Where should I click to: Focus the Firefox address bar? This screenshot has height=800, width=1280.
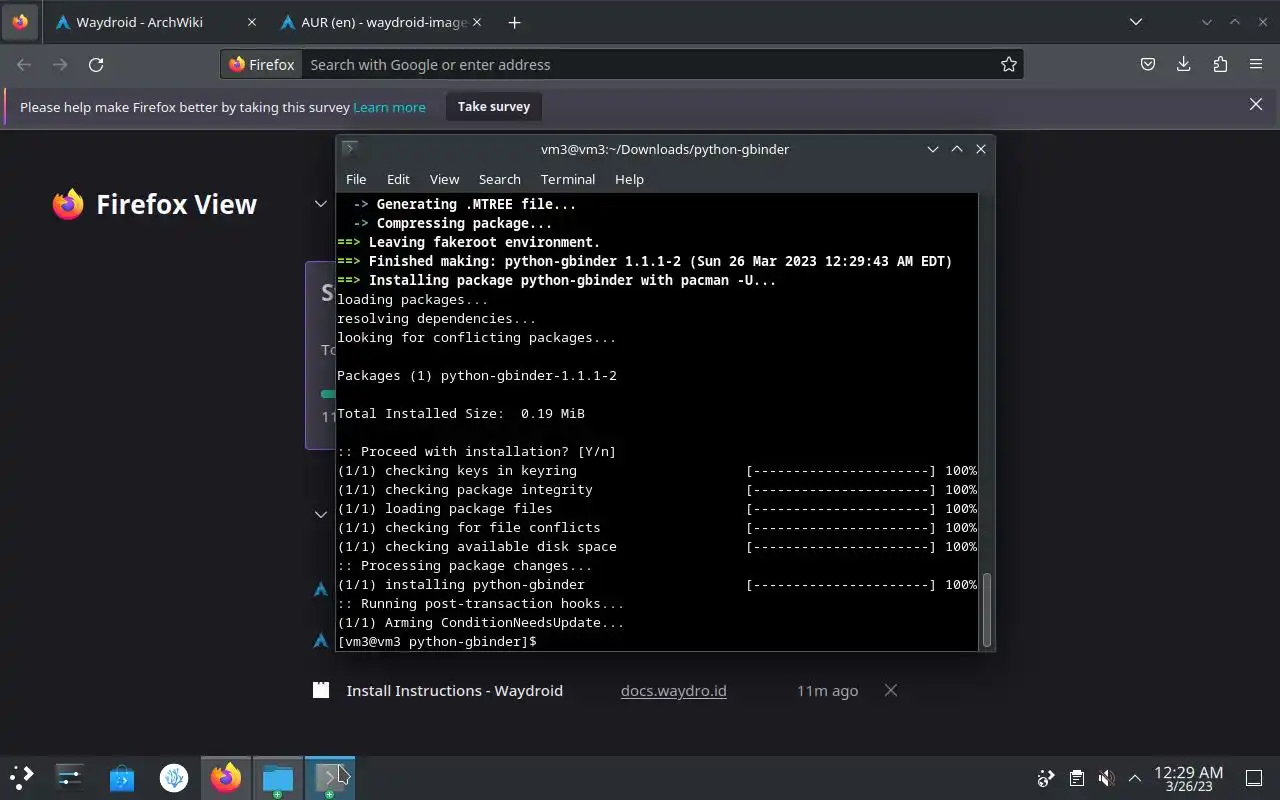tap(650, 64)
